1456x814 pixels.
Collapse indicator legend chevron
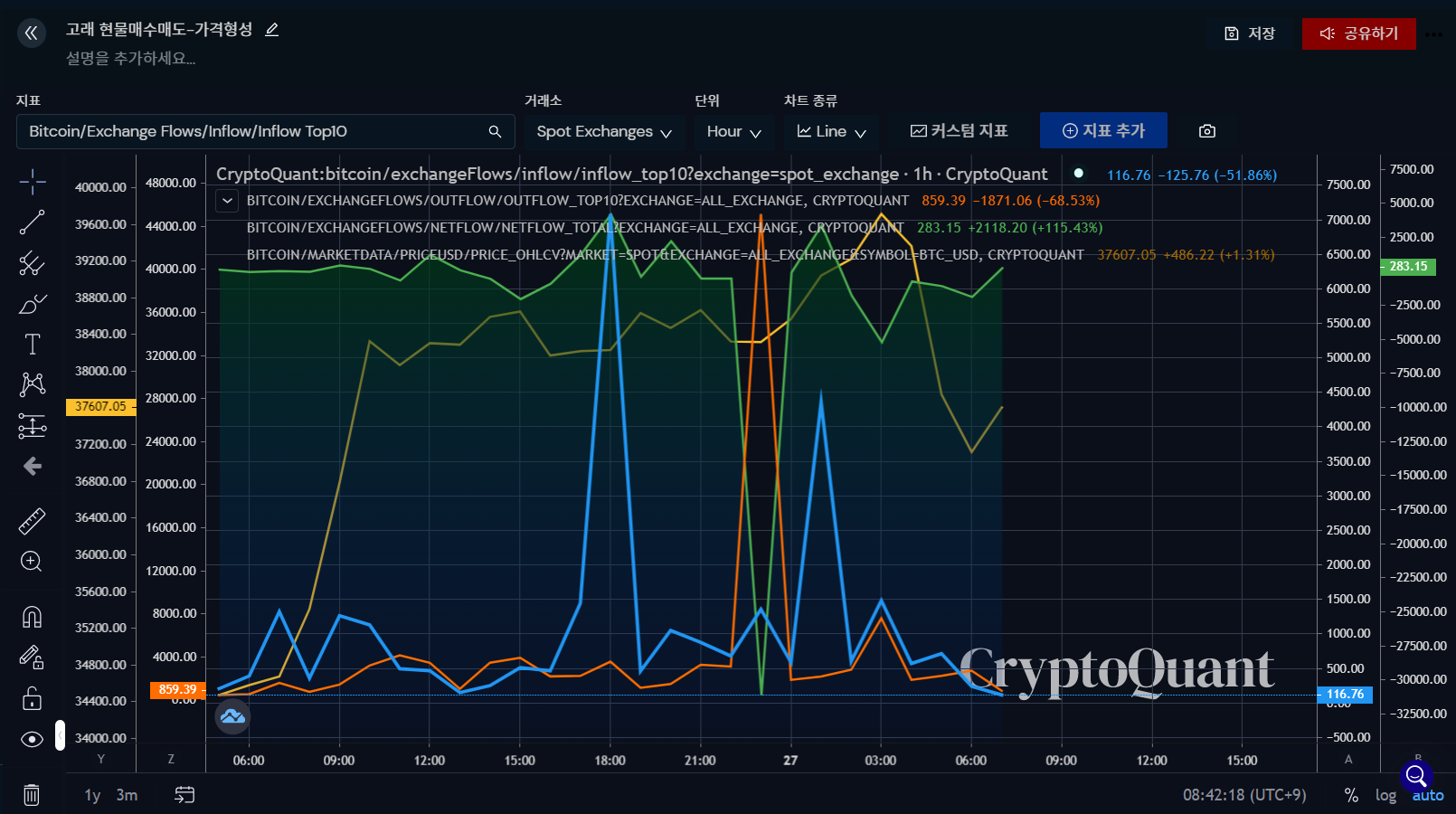click(227, 201)
